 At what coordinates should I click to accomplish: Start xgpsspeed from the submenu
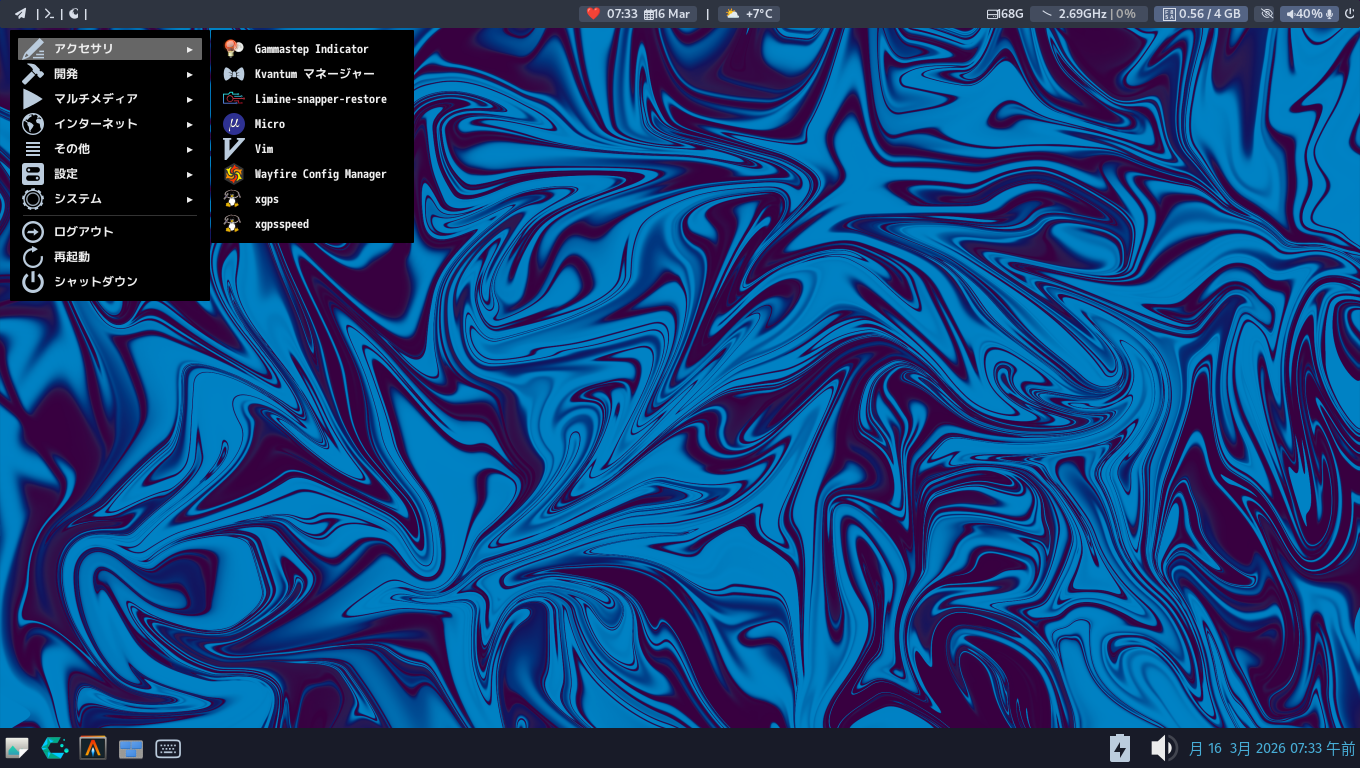point(312,224)
